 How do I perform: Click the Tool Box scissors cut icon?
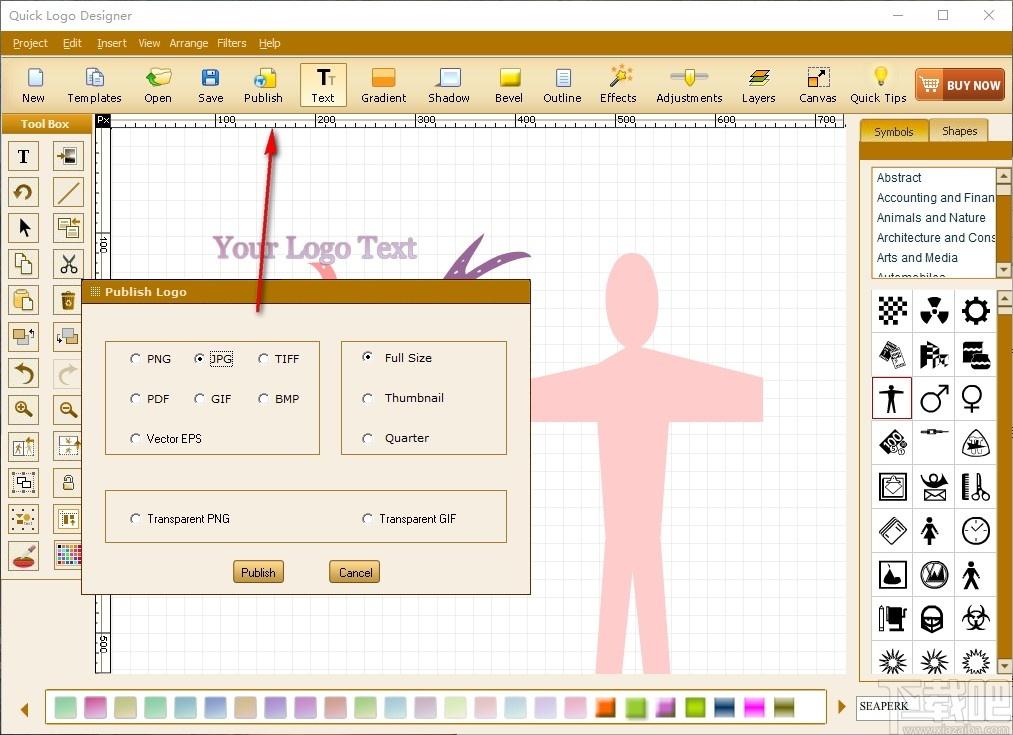(x=68, y=264)
